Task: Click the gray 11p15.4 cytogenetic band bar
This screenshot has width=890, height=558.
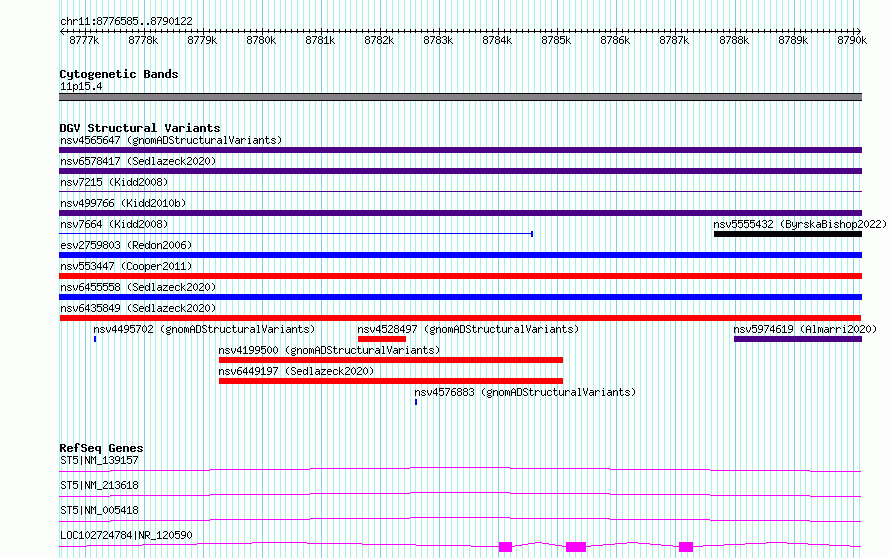Action: [460, 97]
